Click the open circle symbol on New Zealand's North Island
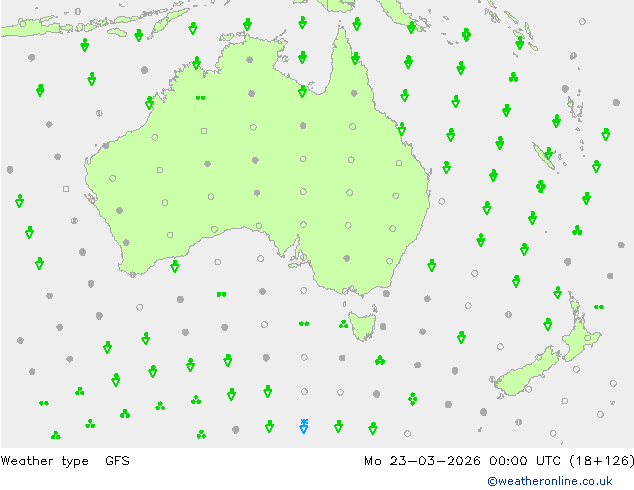This screenshot has height=490, width=634. [x=588, y=338]
